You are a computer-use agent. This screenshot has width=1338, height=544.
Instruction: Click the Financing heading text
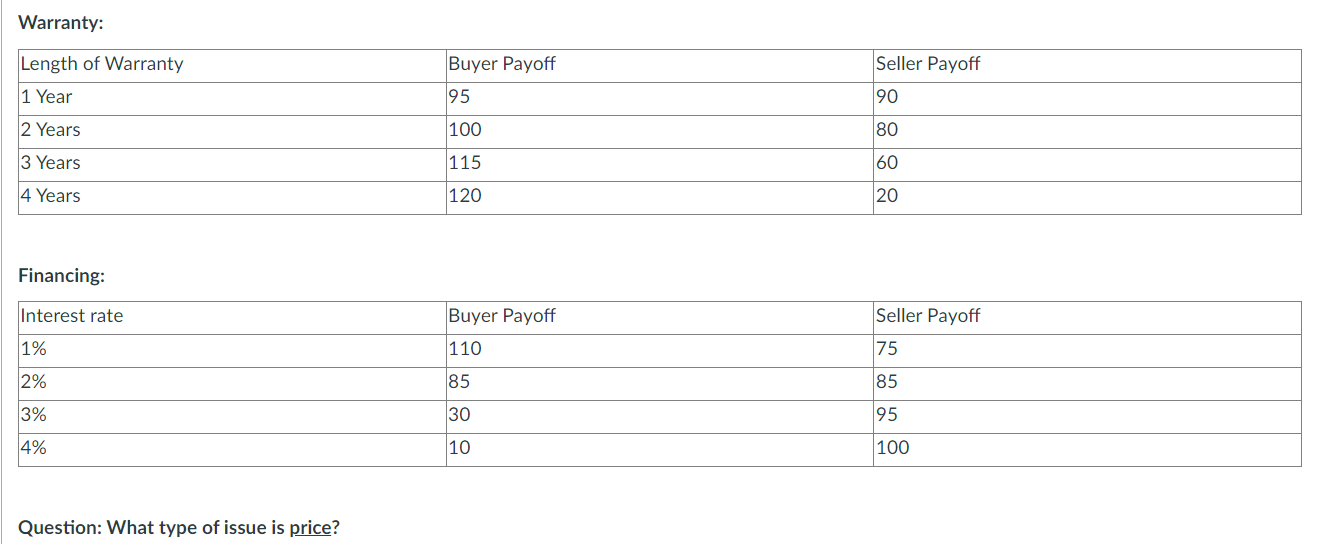[x=62, y=275]
